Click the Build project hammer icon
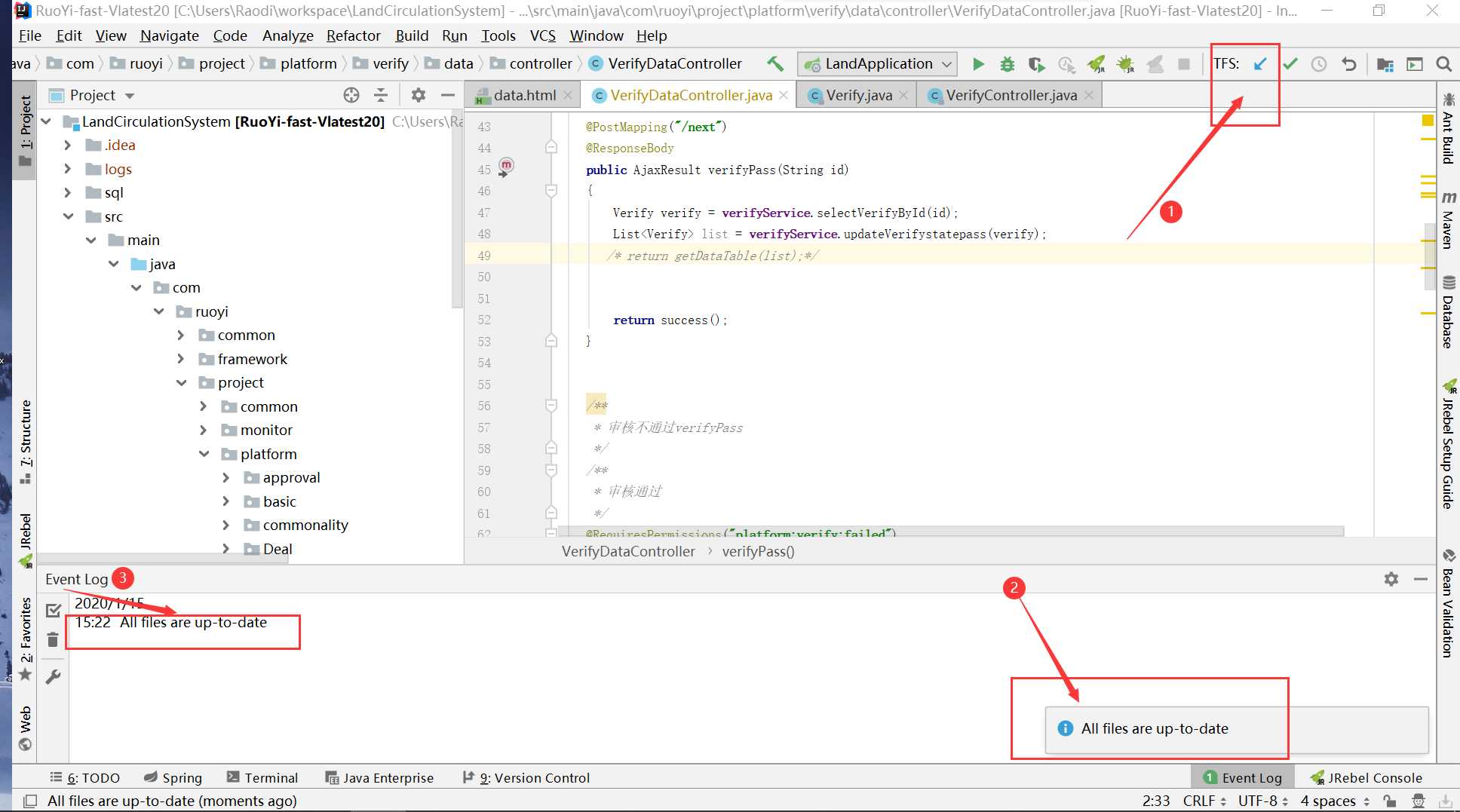Viewport: 1460px width, 812px height. 775,64
